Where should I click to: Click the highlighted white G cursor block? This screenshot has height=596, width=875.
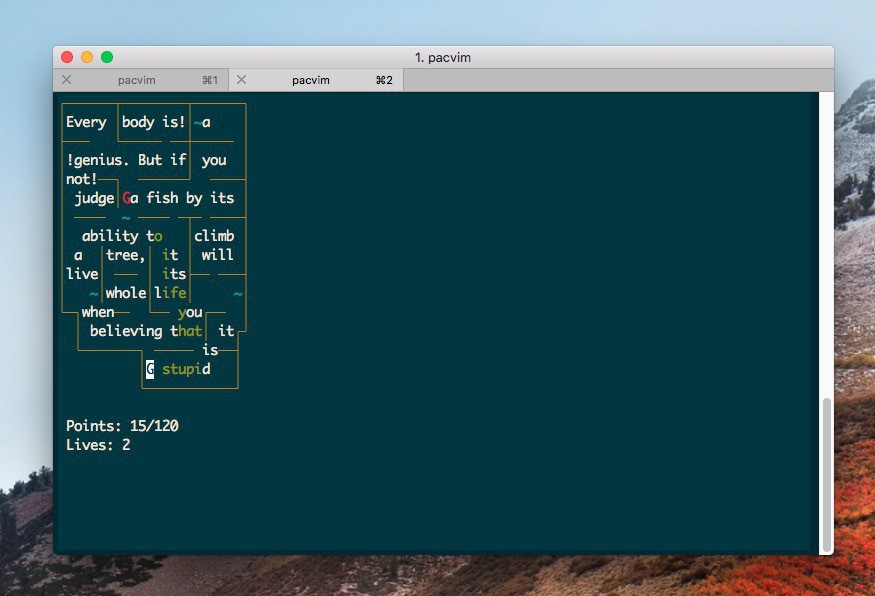point(150,369)
